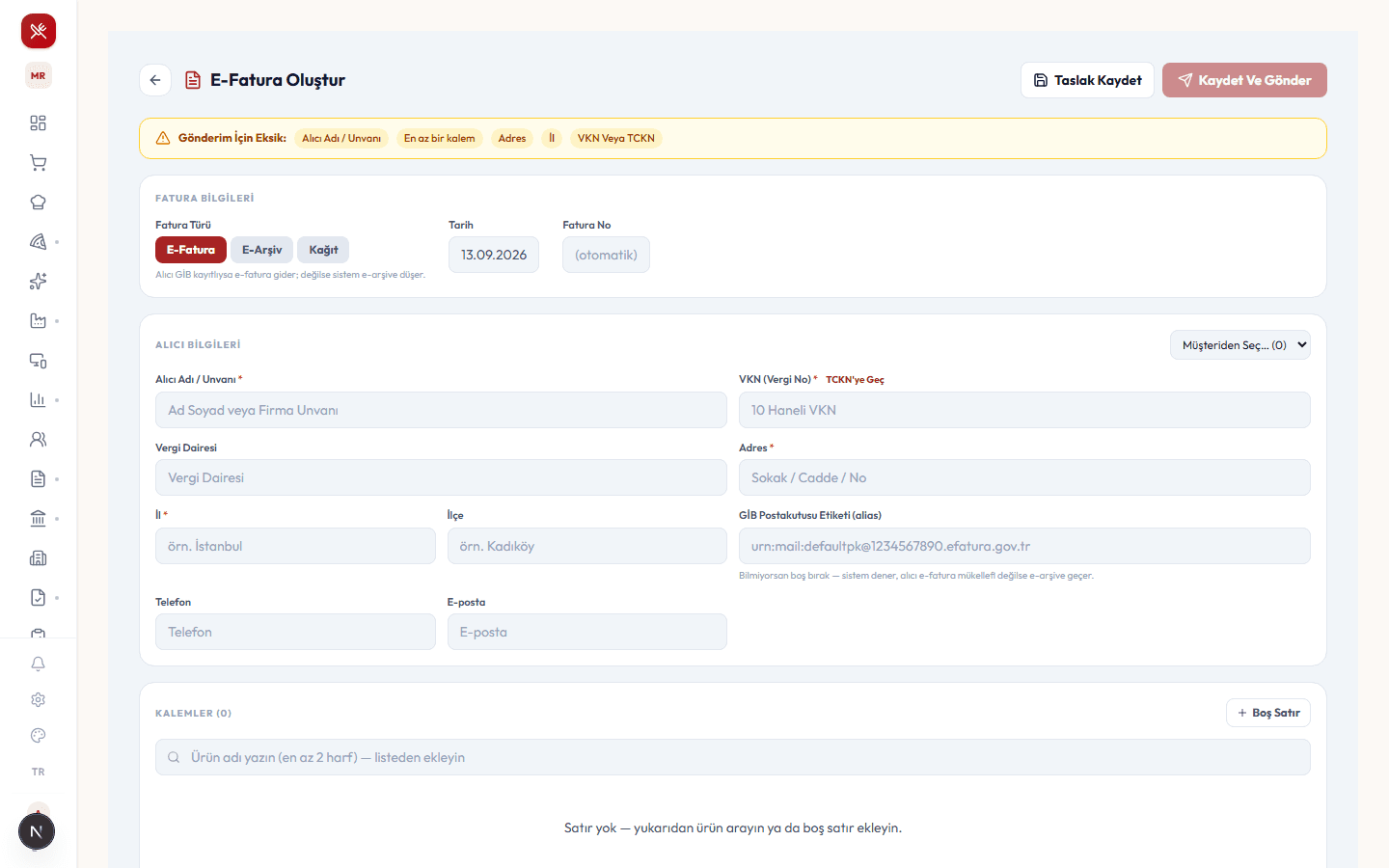Viewport: 1389px width, 868px height.
Task: Open the monitor devices sidebar icon
Action: [39, 361]
